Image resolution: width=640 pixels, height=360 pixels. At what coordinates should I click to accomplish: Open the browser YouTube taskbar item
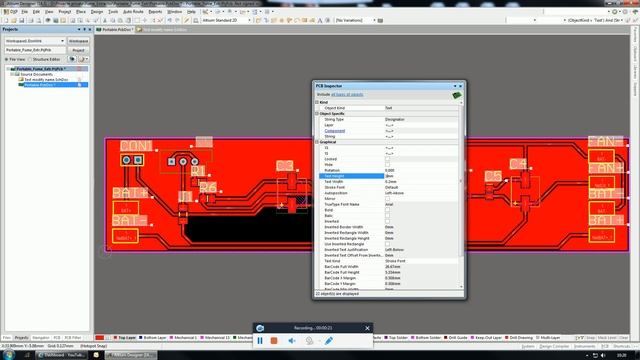[61, 355]
